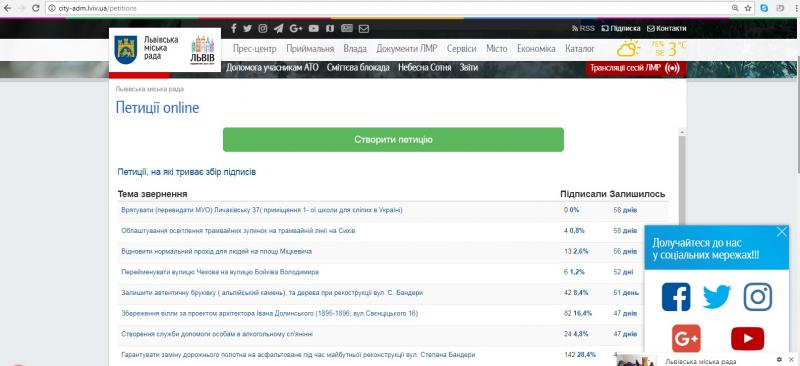Screen dimensions: 800x366
Task: Open the Влада menu
Action: (x=355, y=49)
